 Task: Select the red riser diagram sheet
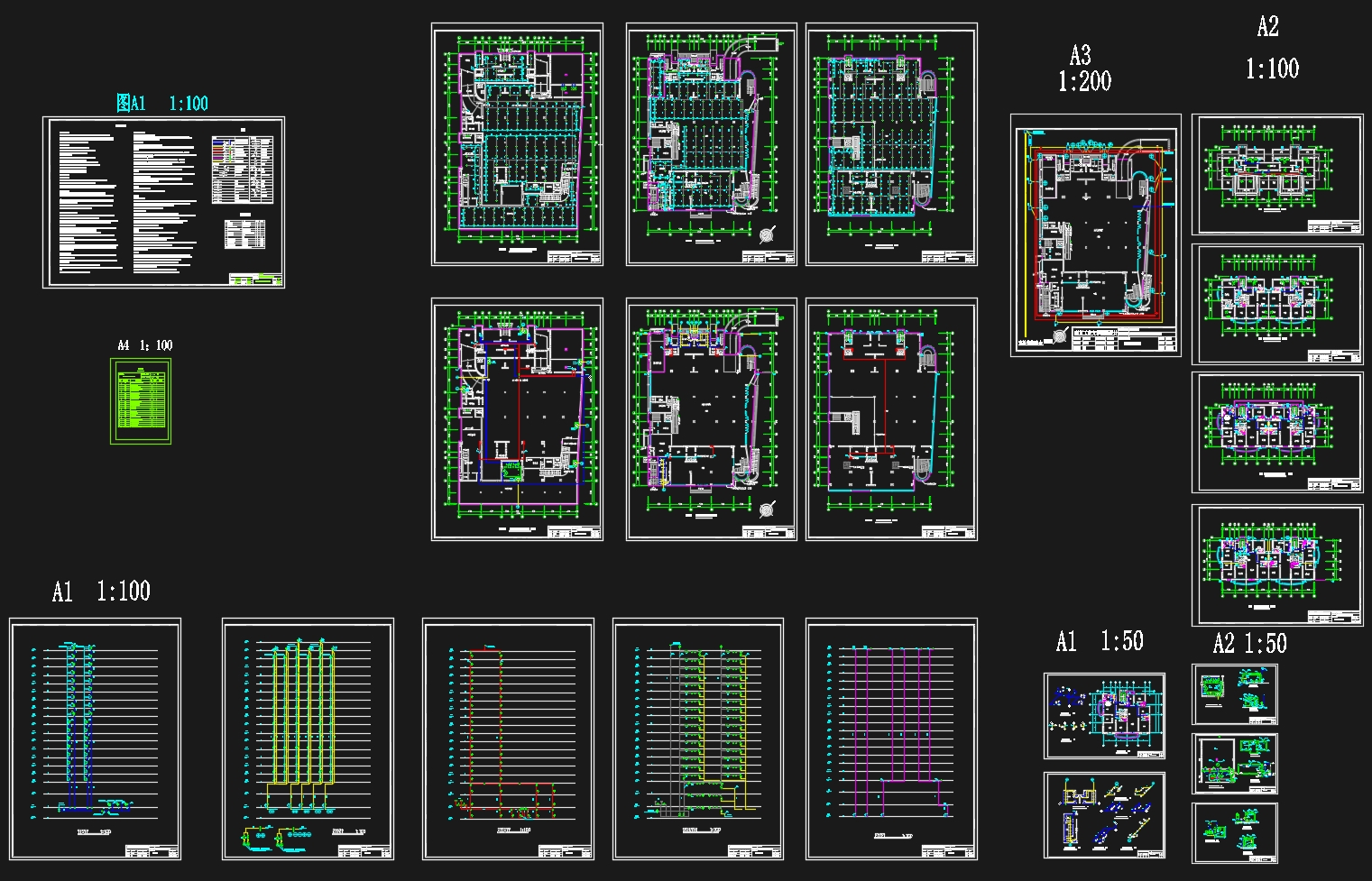508,739
